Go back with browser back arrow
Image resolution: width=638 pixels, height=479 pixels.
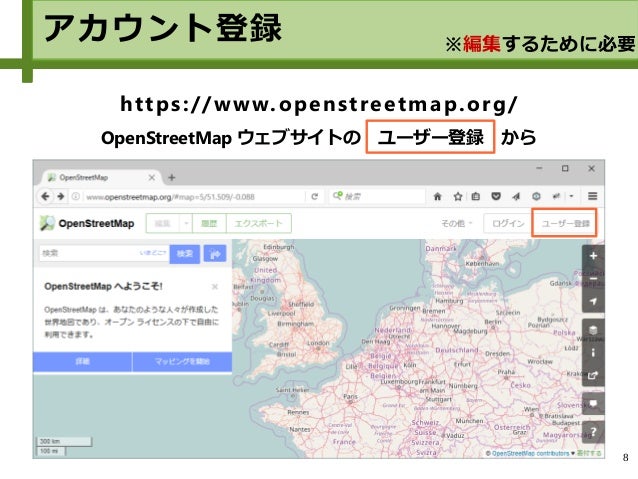(45, 197)
